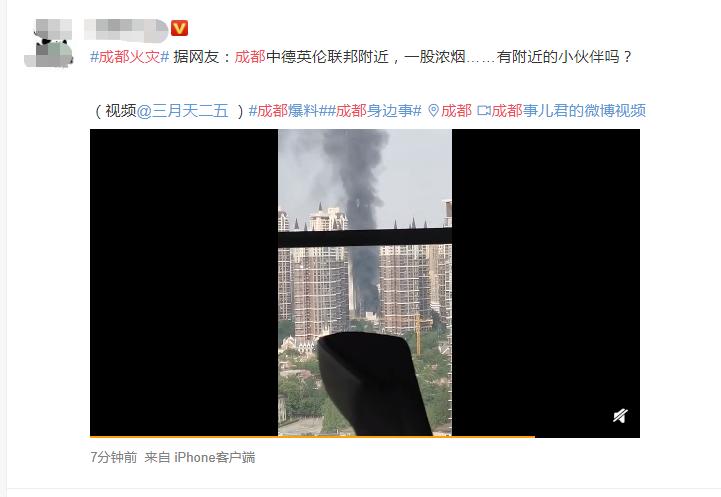Click the red 成都 keyword before 中德英伦联邦
Image resolution: width=721 pixels, height=497 pixels.
250,57
